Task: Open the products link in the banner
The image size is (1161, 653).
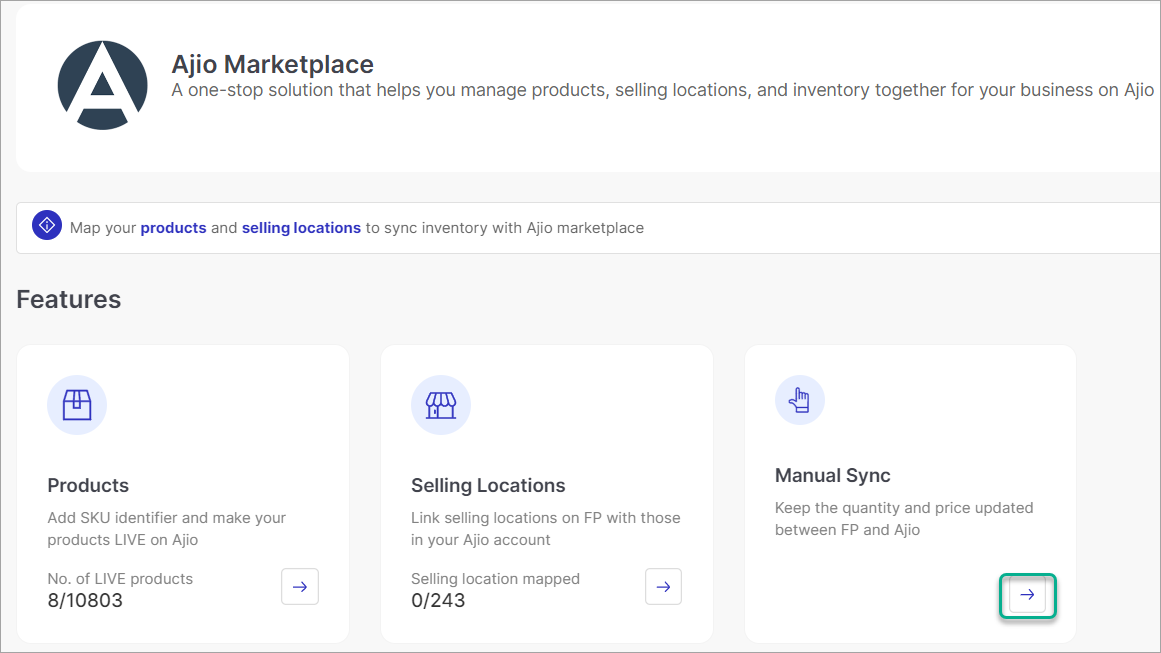Action: (173, 227)
